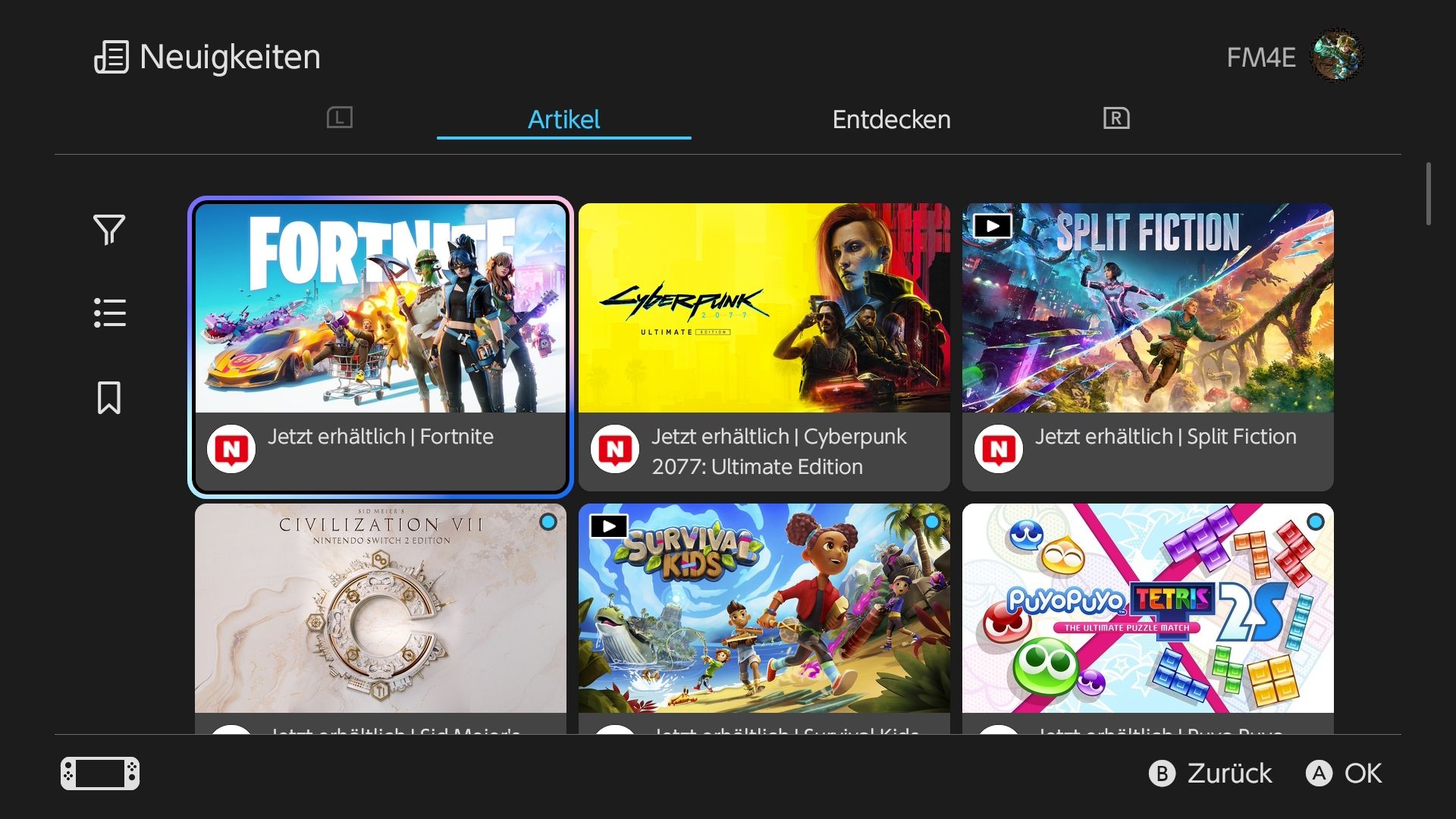Screen dimensions: 1456x819
Task: Click the unread dot on Survival Kids card
Action: [932, 522]
